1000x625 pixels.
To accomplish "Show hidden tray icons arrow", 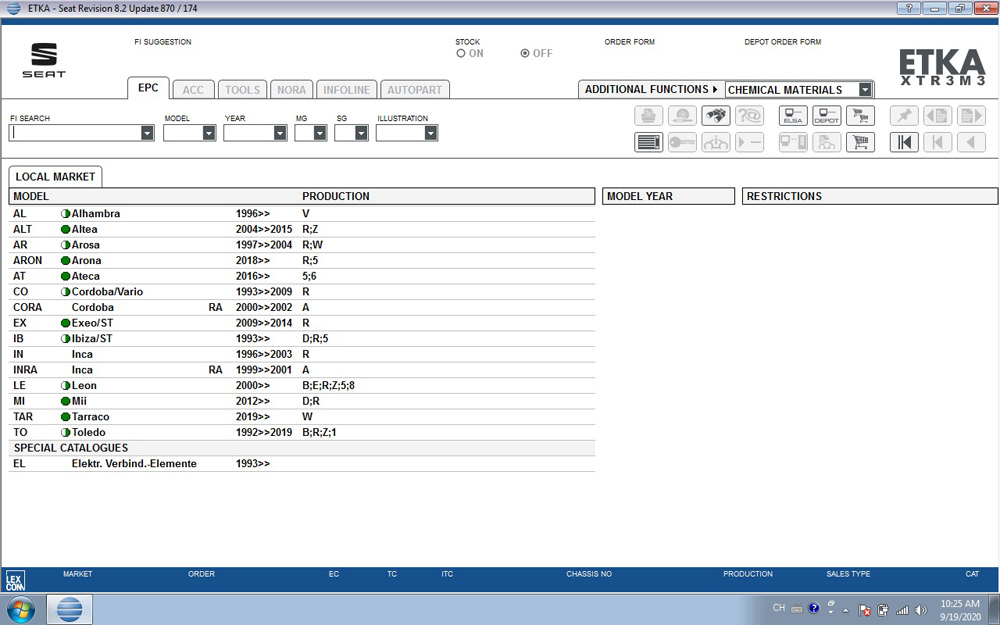I will click(846, 610).
